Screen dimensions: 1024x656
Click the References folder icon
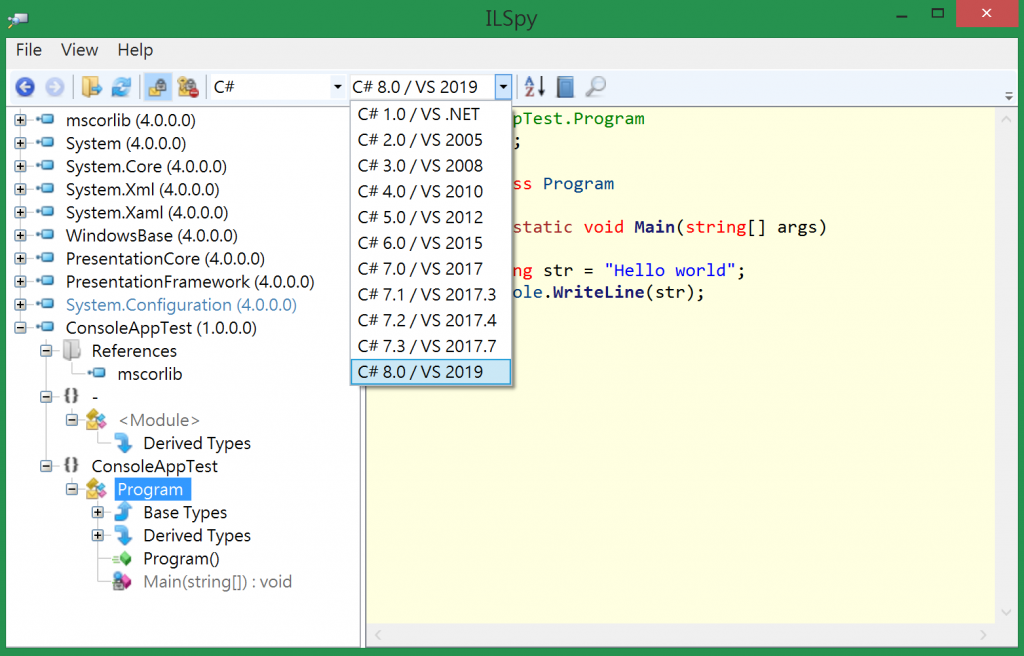[72, 351]
